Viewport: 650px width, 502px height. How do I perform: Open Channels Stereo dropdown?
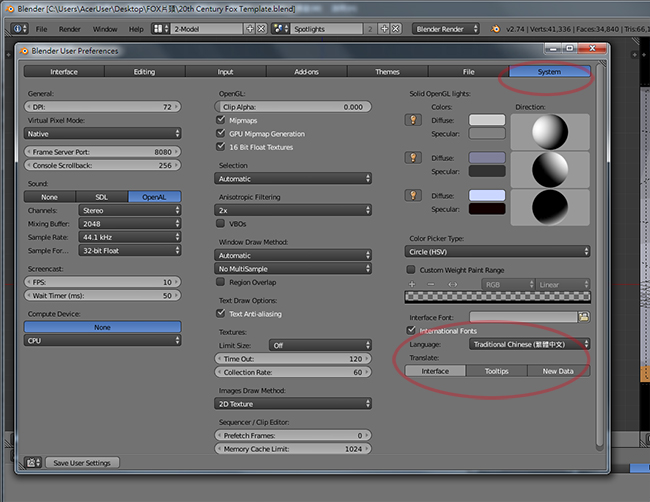point(130,210)
